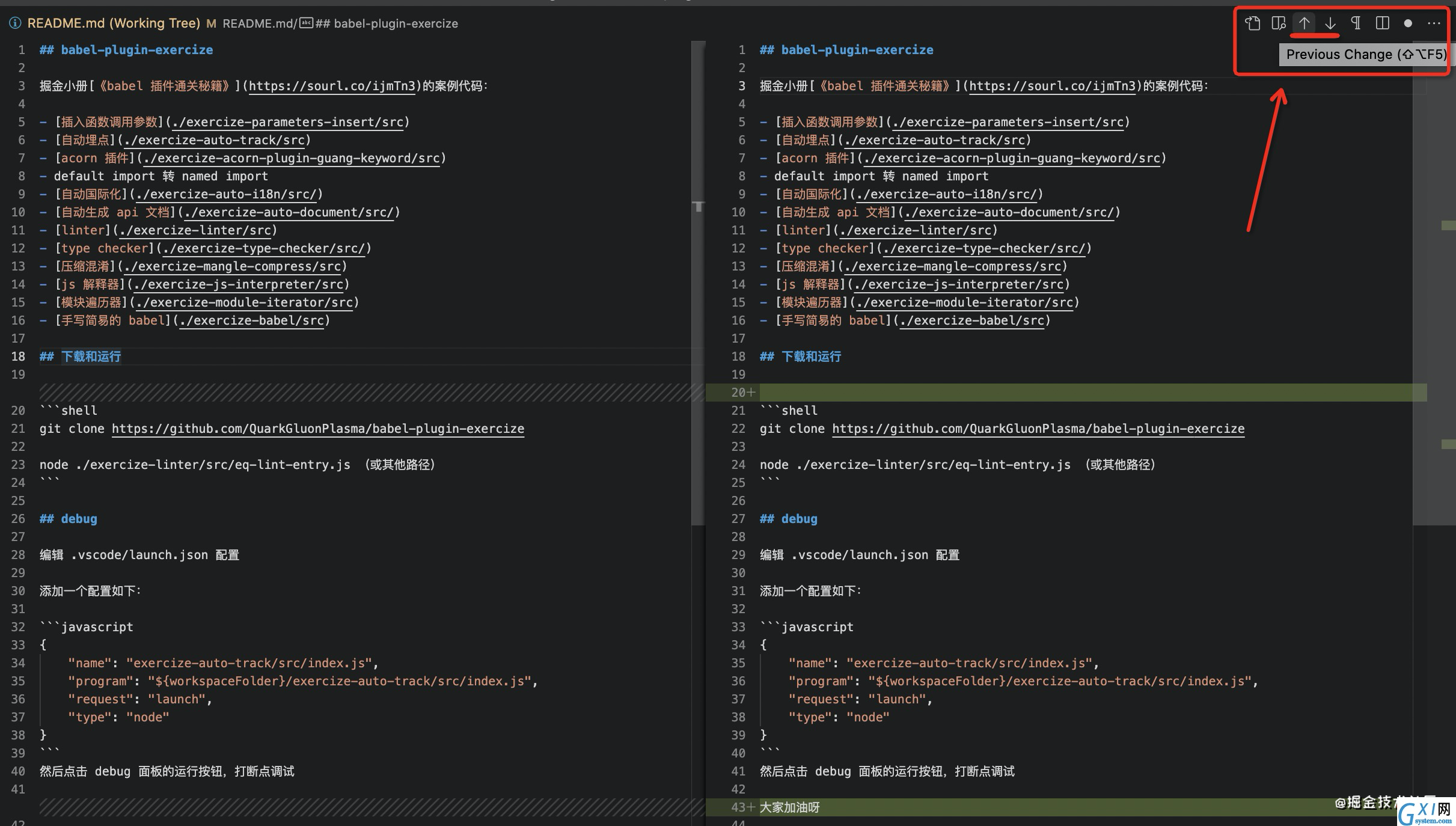Open sourl.co/ijmTn3 link in left pane

point(332,86)
